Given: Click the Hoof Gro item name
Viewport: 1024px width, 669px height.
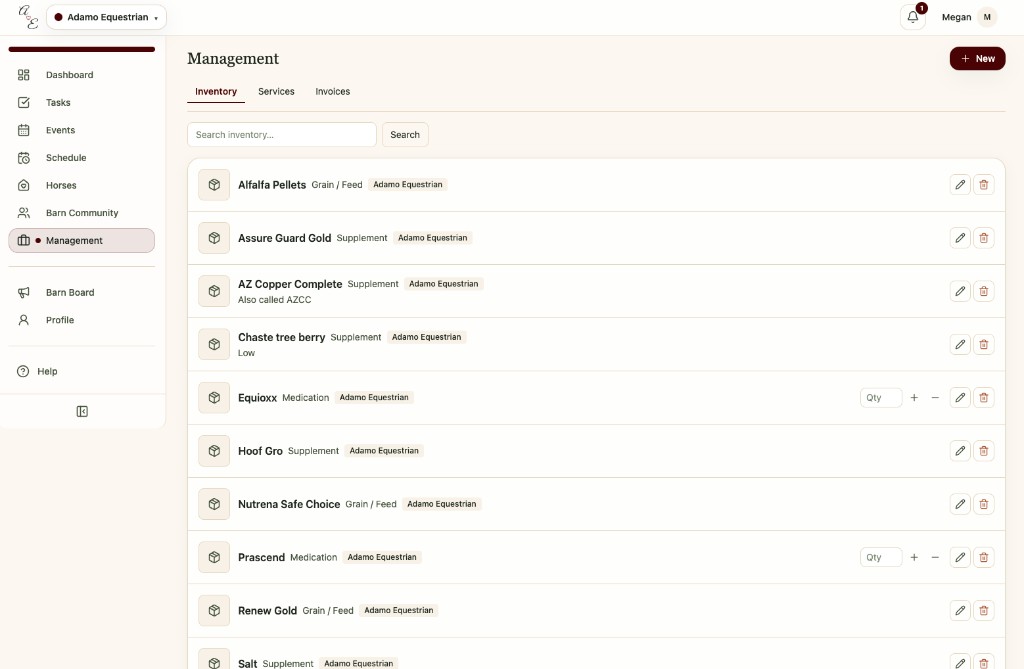Looking at the screenshot, I should tap(260, 451).
